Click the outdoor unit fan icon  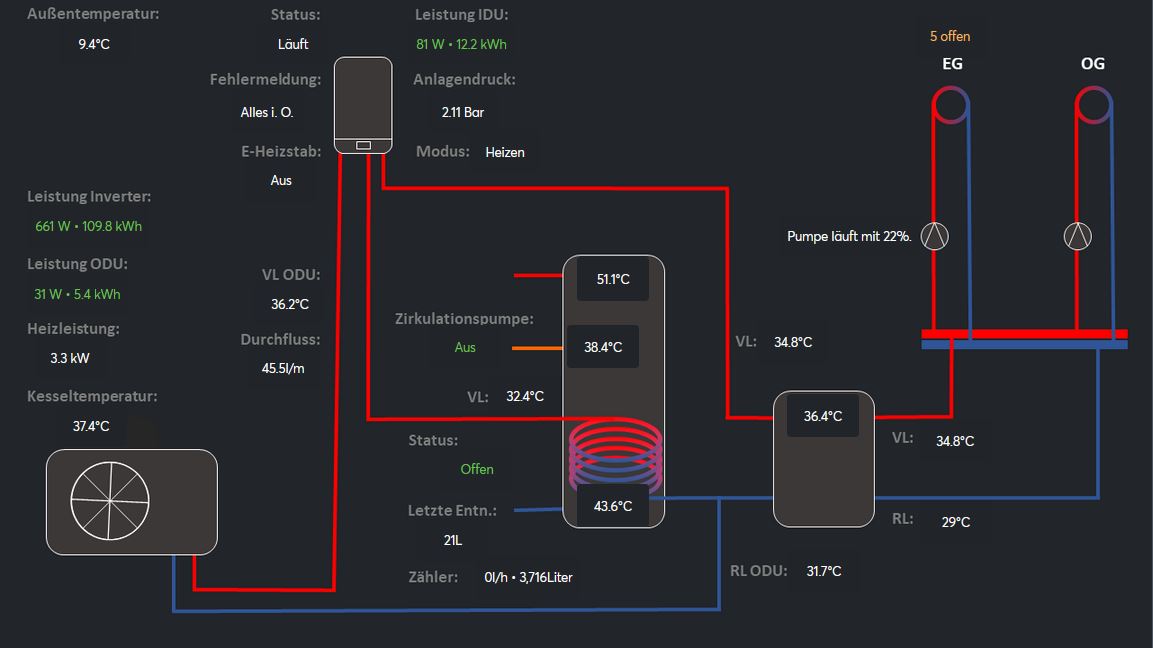tap(110, 500)
